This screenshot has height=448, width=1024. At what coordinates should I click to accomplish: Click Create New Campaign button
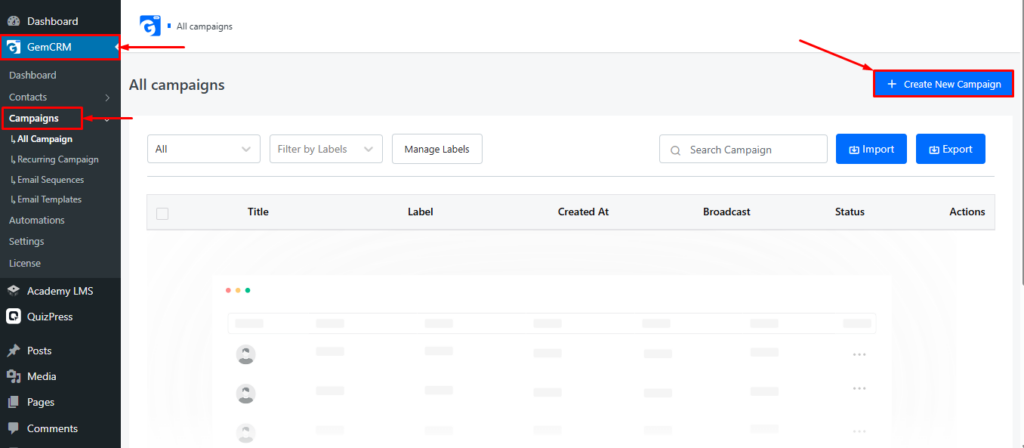[x=944, y=84]
